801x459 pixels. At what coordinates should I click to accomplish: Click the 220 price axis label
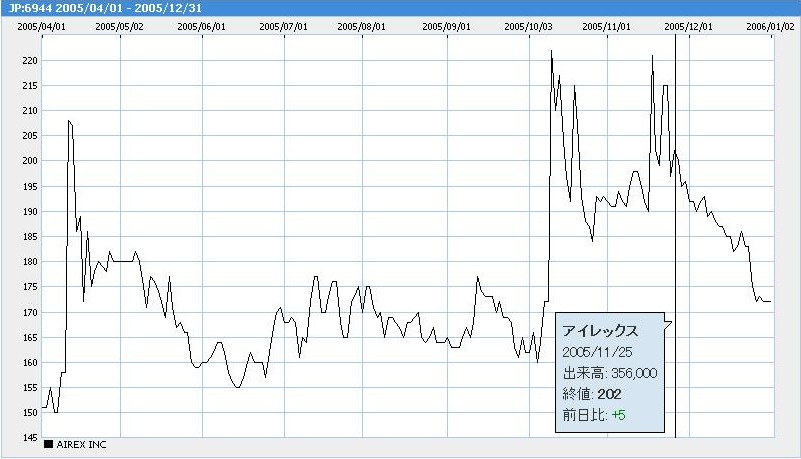30,61
